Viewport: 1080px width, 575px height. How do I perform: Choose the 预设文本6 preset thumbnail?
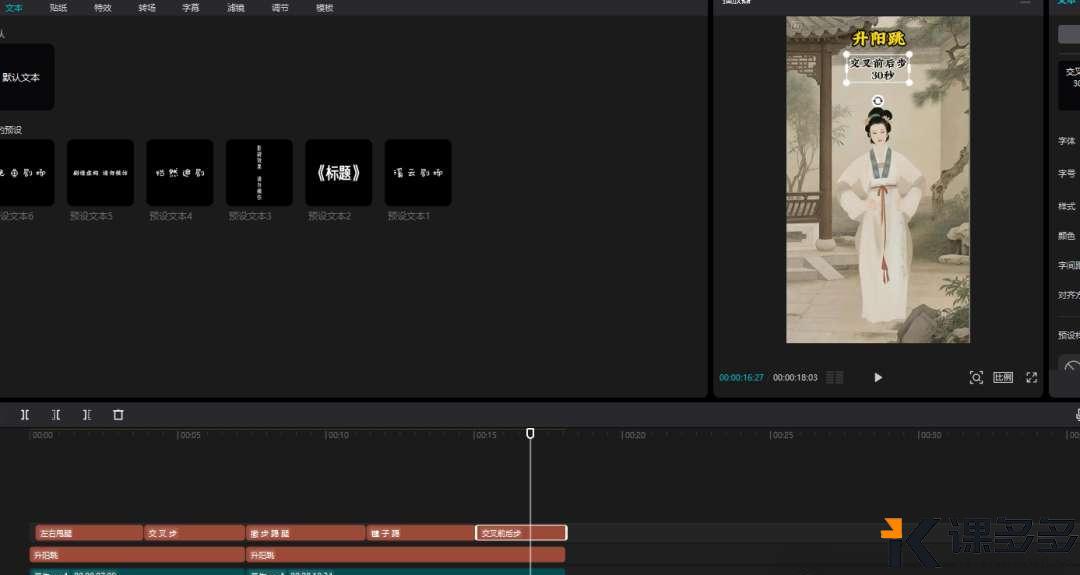tap(25, 173)
